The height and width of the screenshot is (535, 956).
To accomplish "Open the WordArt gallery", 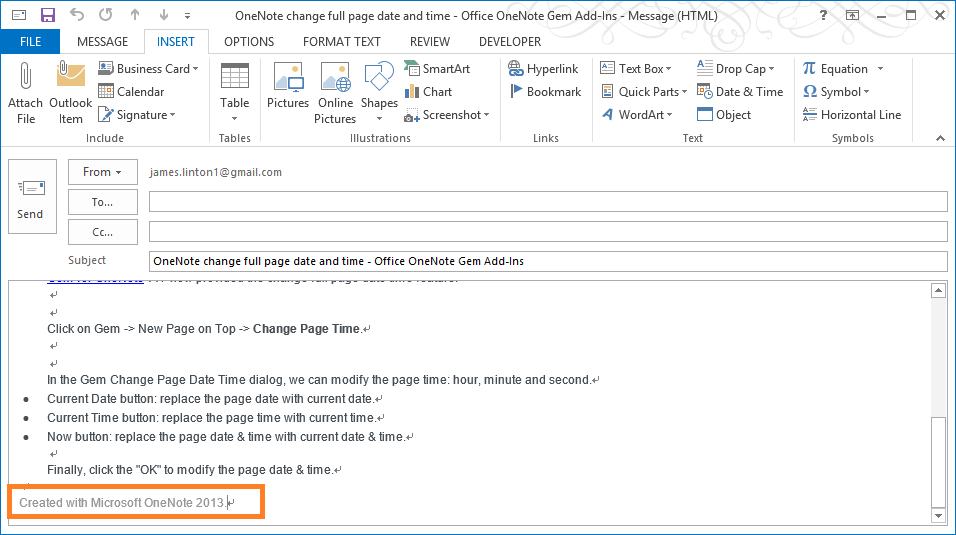I will pyautogui.click(x=637, y=115).
